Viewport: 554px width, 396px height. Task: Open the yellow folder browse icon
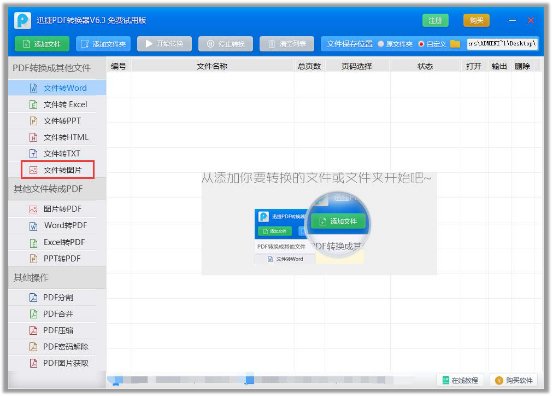coord(455,44)
